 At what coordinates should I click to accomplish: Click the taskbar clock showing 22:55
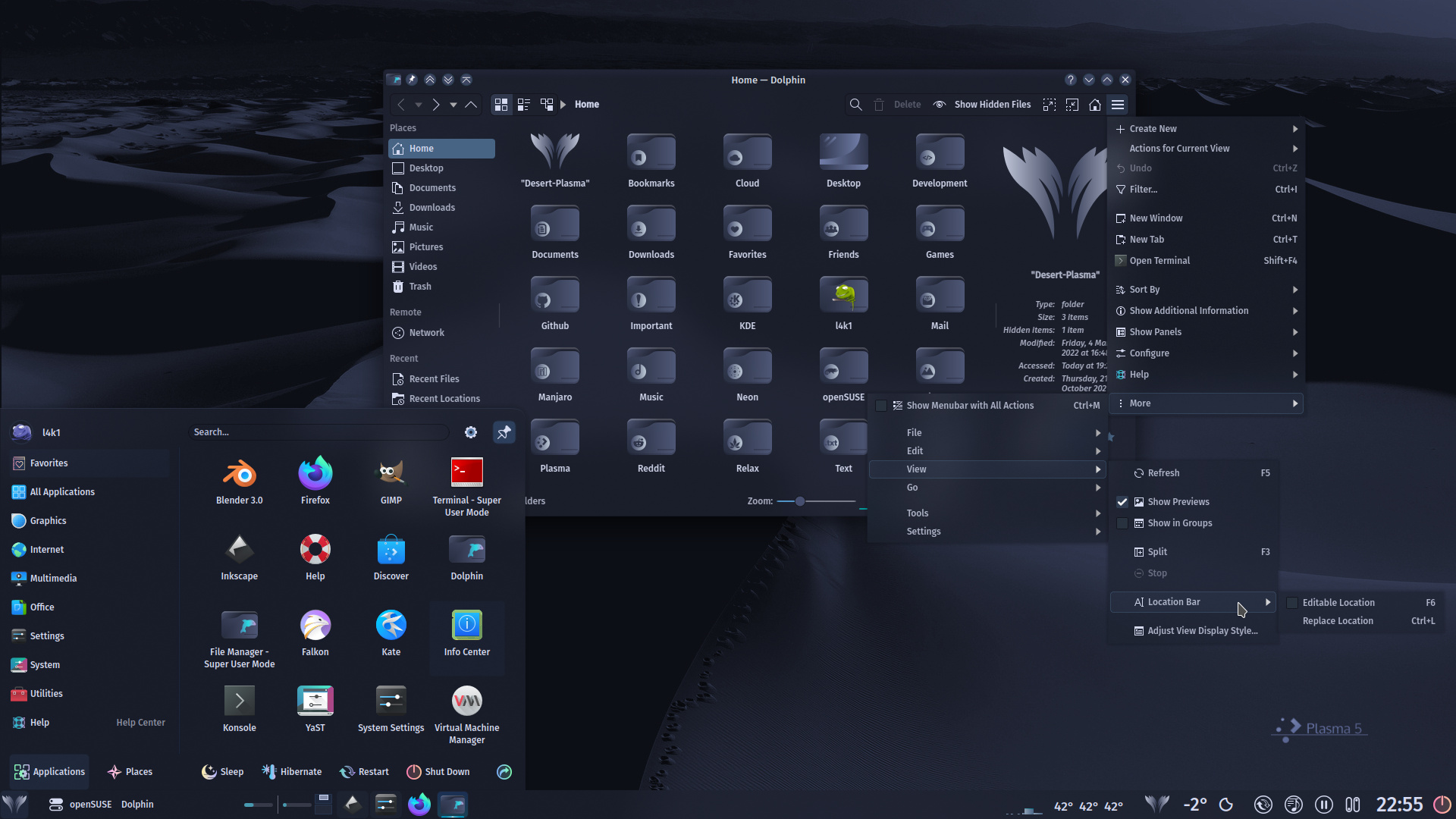pyautogui.click(x=1399, y=805)
